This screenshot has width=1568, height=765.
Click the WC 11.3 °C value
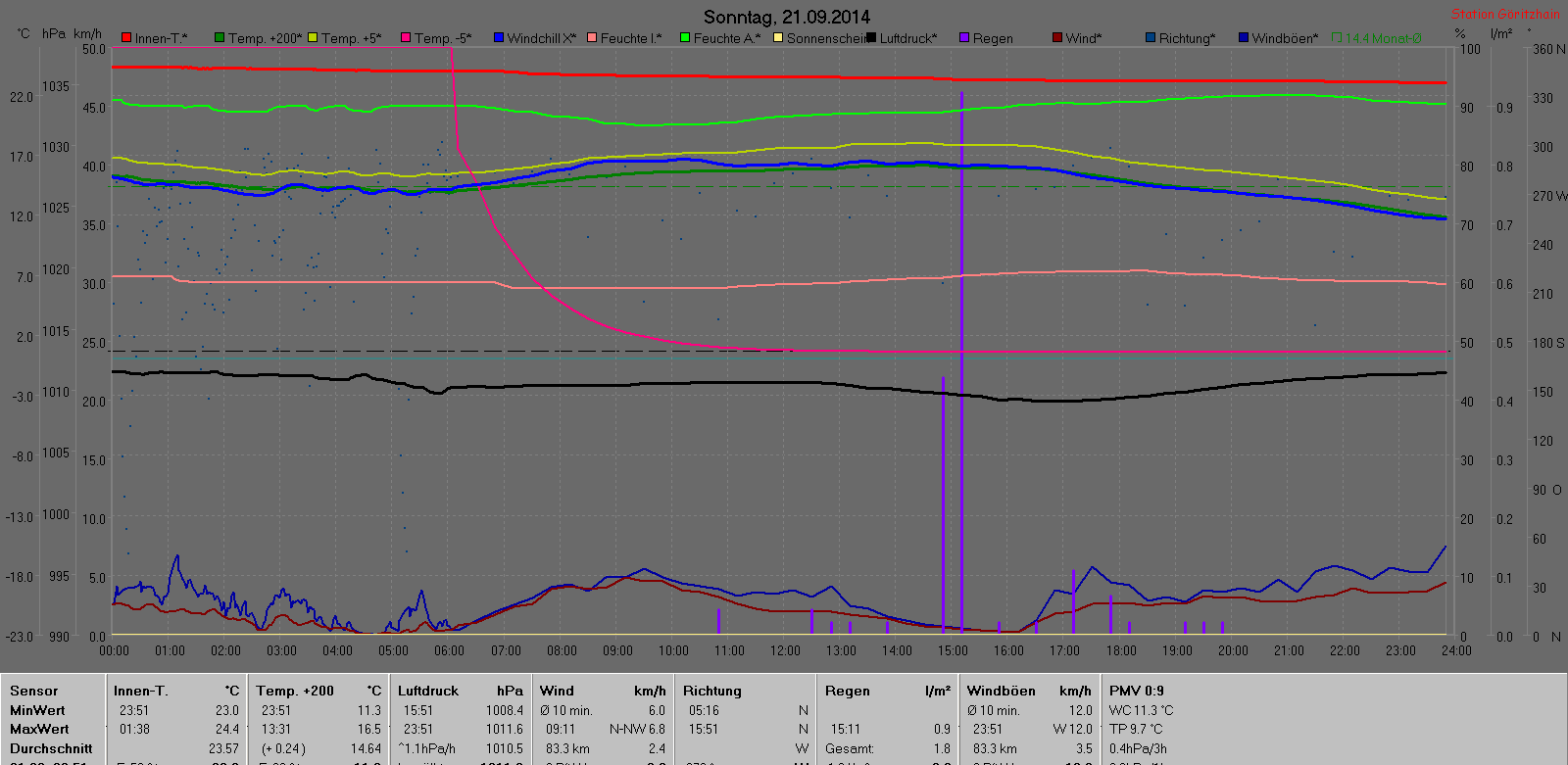pos(1141,710)
